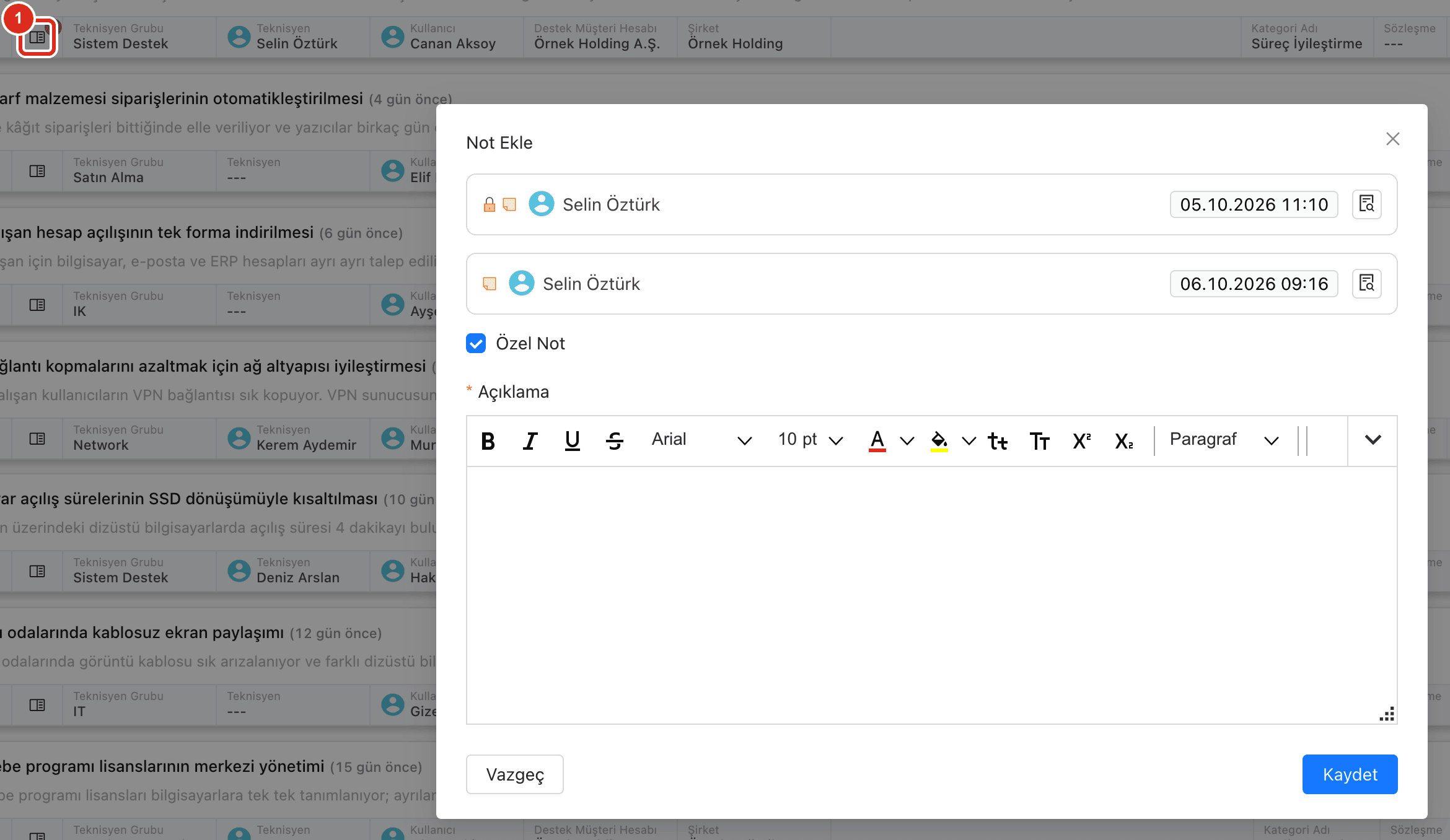Screen dimensions: 1450x840
Task: Click note icon on 06.10.2026 note
Action: pos(490,284)
